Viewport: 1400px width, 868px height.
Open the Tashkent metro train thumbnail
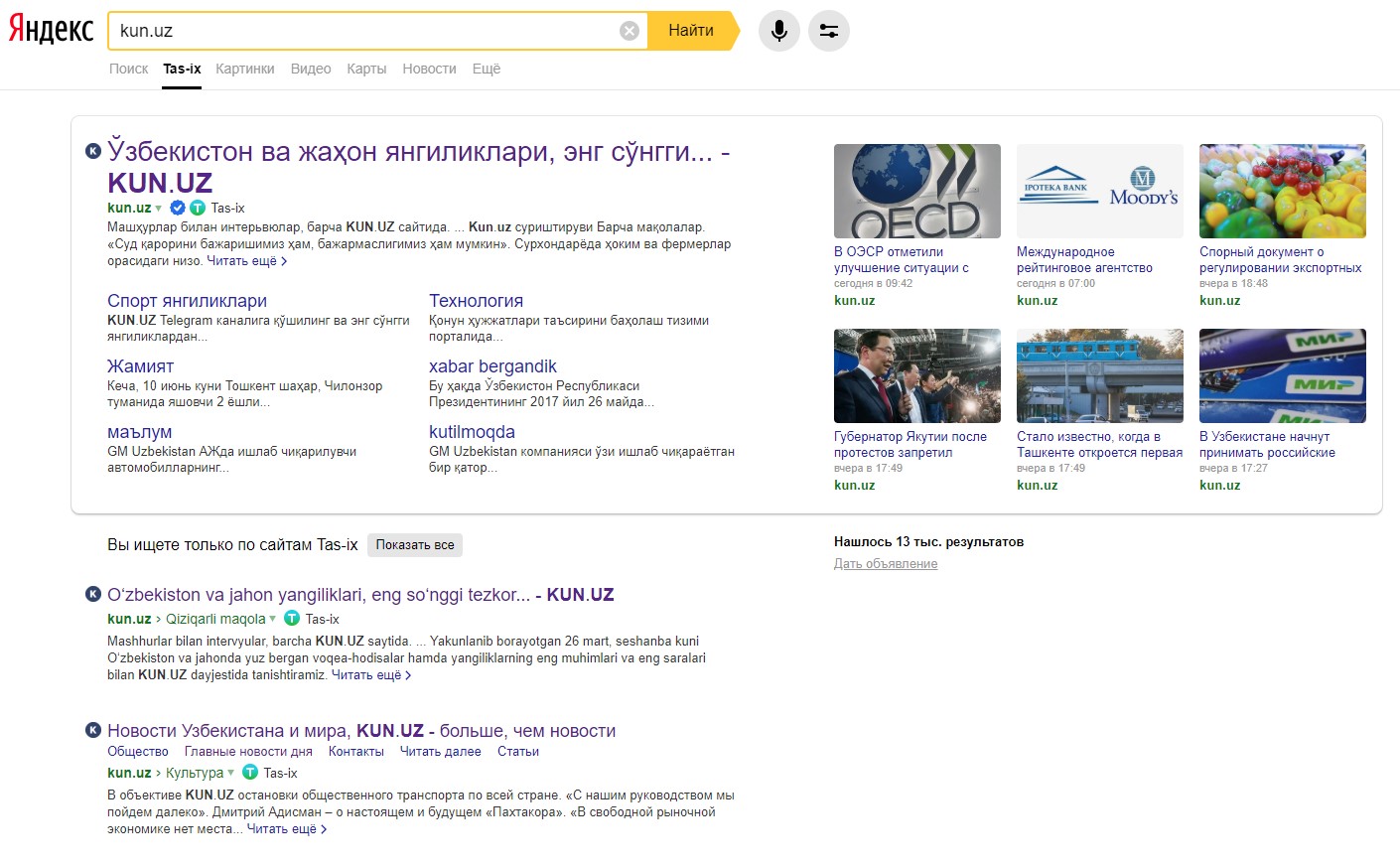[1100, 375]
